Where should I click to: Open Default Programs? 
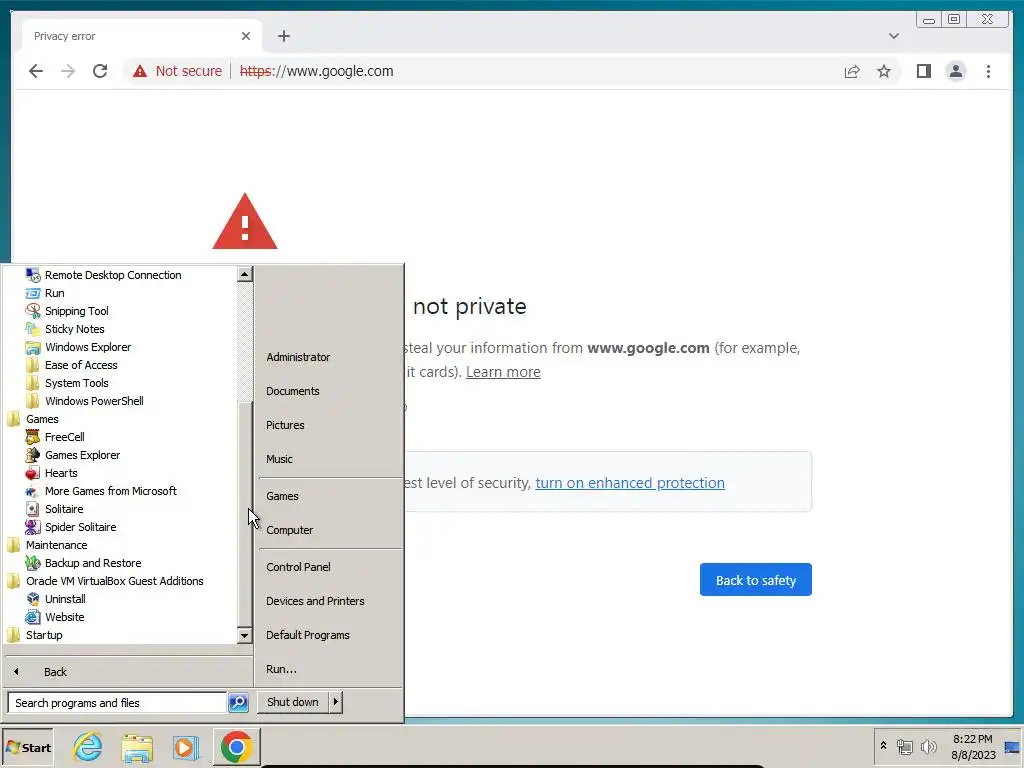point(308,635)
